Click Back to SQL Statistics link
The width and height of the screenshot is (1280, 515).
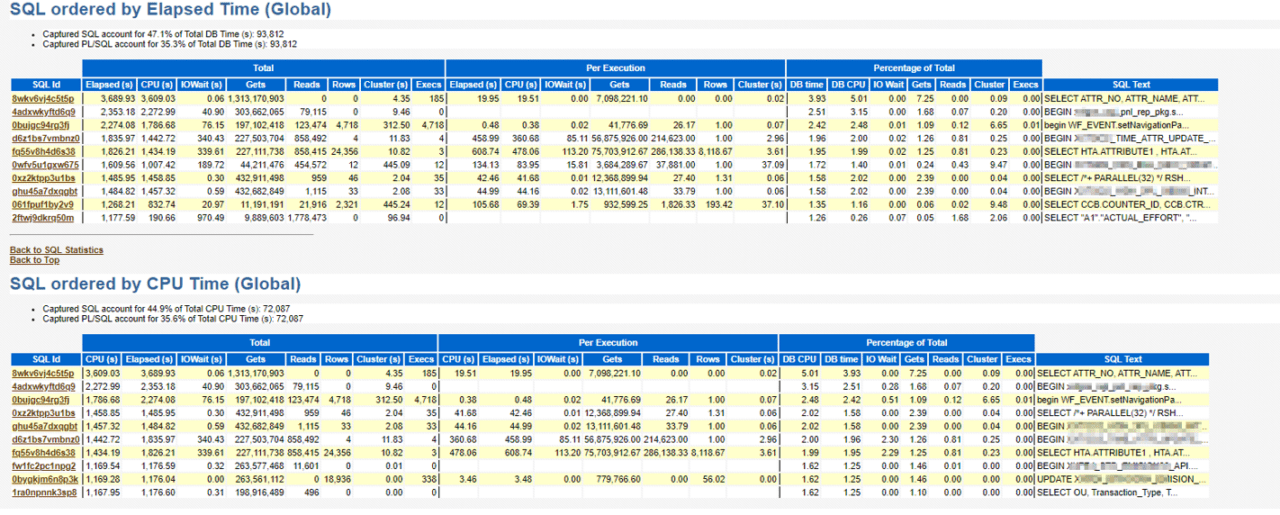coord(56,250)
